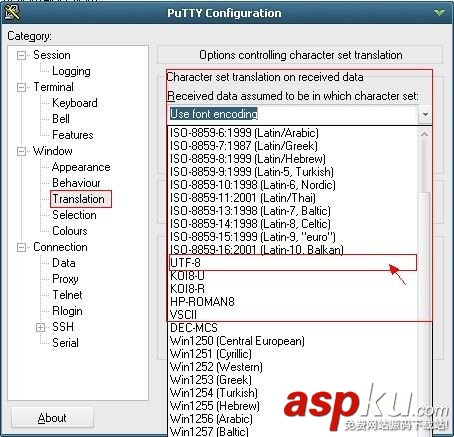Open Telnet settings
The width and height of the screenshot is (454, 437).
67,295
